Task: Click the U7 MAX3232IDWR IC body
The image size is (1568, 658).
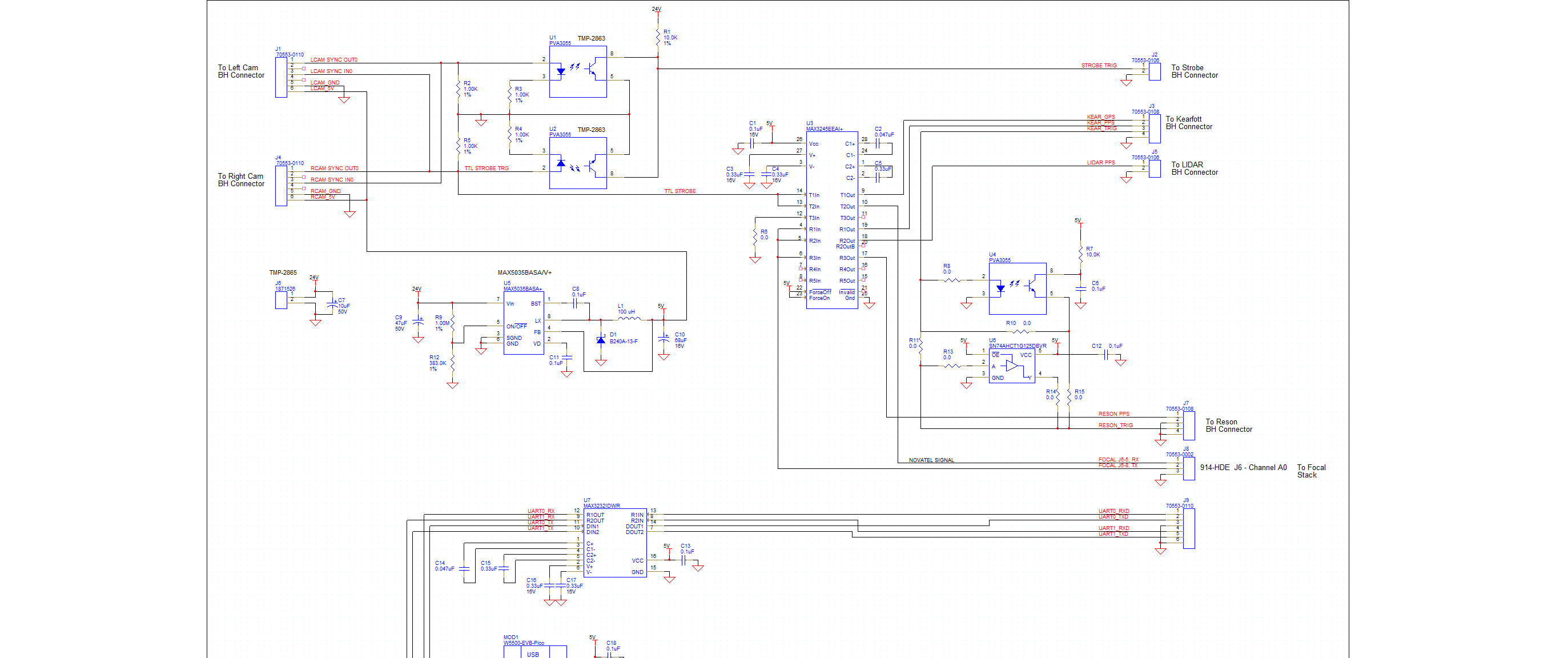Action: 615,543
